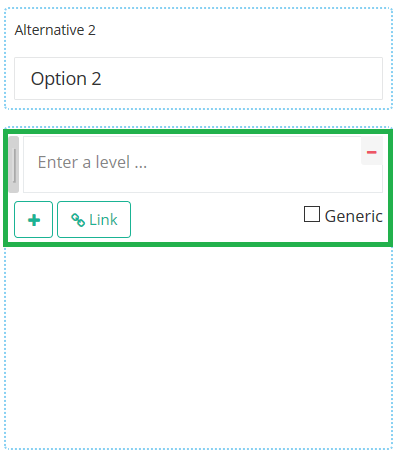This screenshot has width=398, height=457.
Task: Click the chain icon inside the Link button
Action: [78, 220]
